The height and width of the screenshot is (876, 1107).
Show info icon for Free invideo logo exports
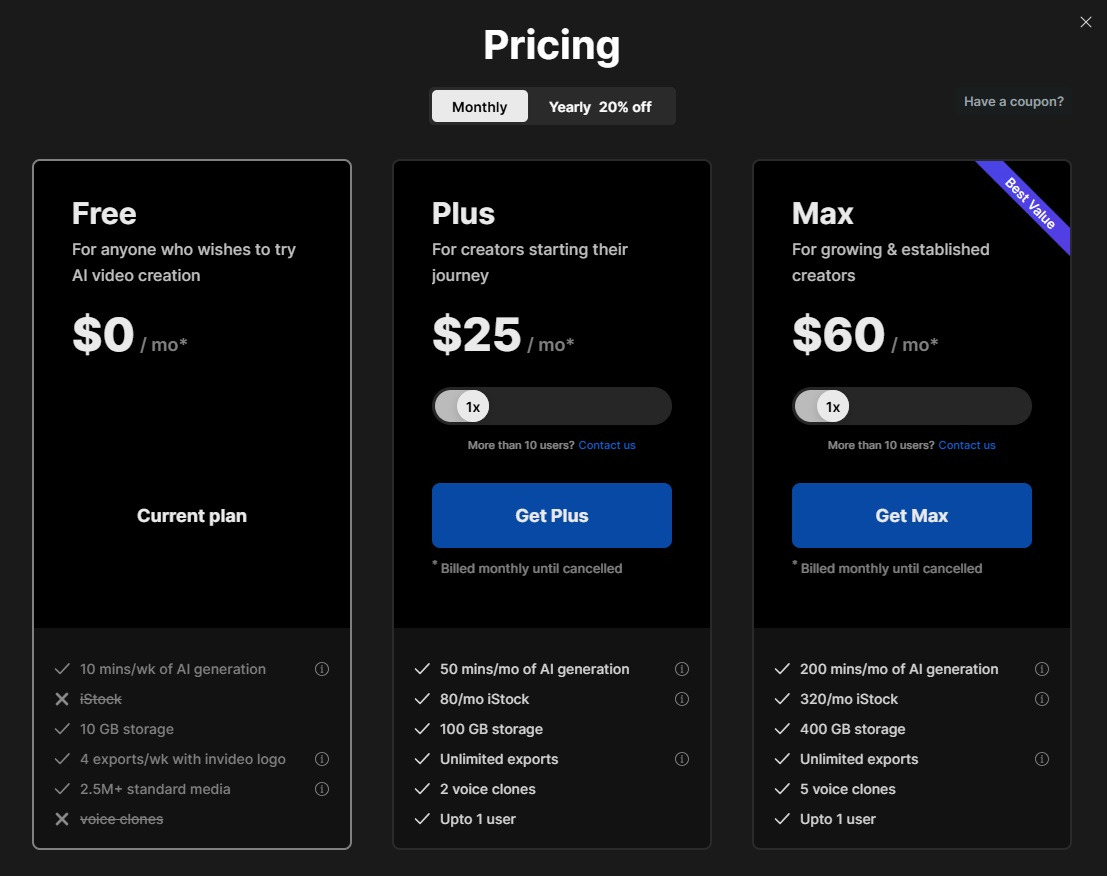322,759
